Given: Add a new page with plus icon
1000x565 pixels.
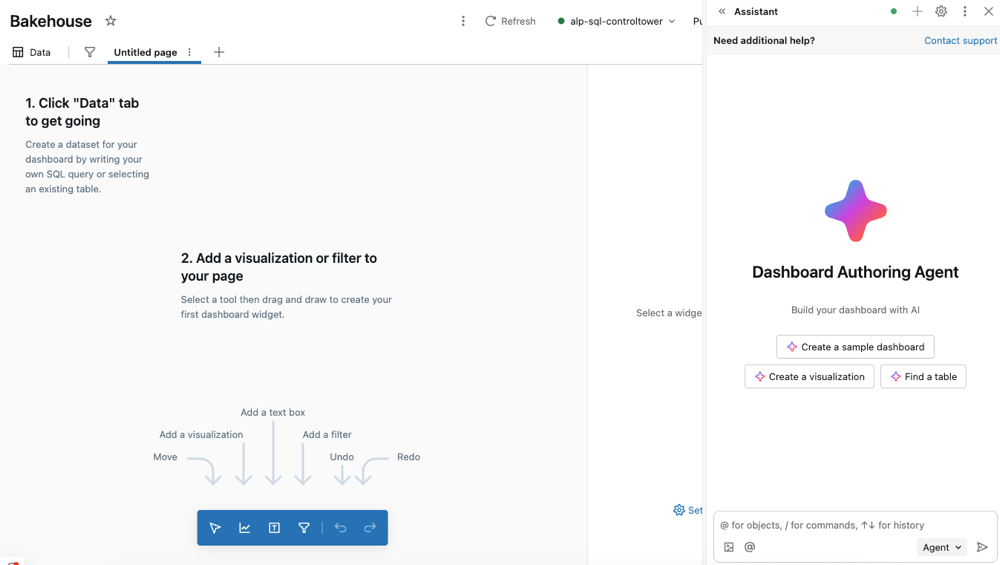Looking at the screenshot, I should [219, 52].
